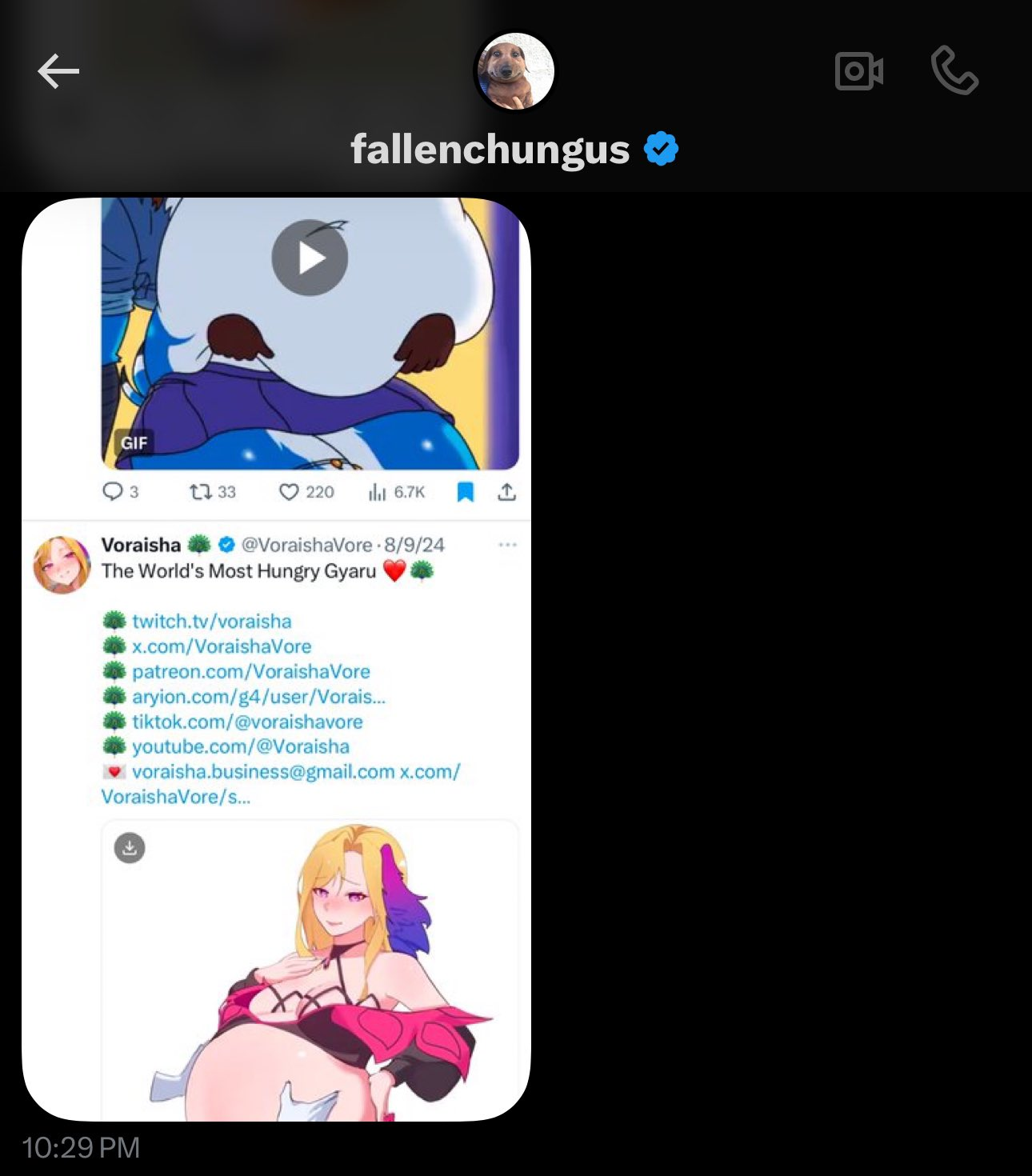Tap the fallenchungus username header
The image size is (1032, 1176).
pos(490,150)
